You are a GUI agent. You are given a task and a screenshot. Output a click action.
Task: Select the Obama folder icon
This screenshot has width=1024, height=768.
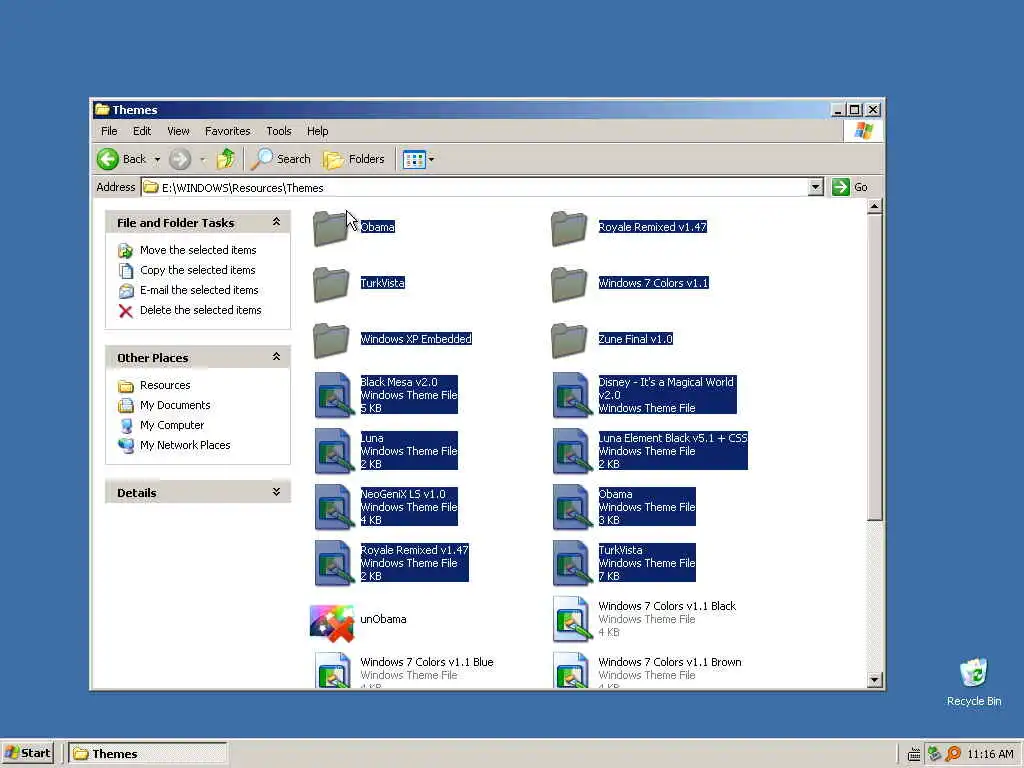(x=331, y=228)
